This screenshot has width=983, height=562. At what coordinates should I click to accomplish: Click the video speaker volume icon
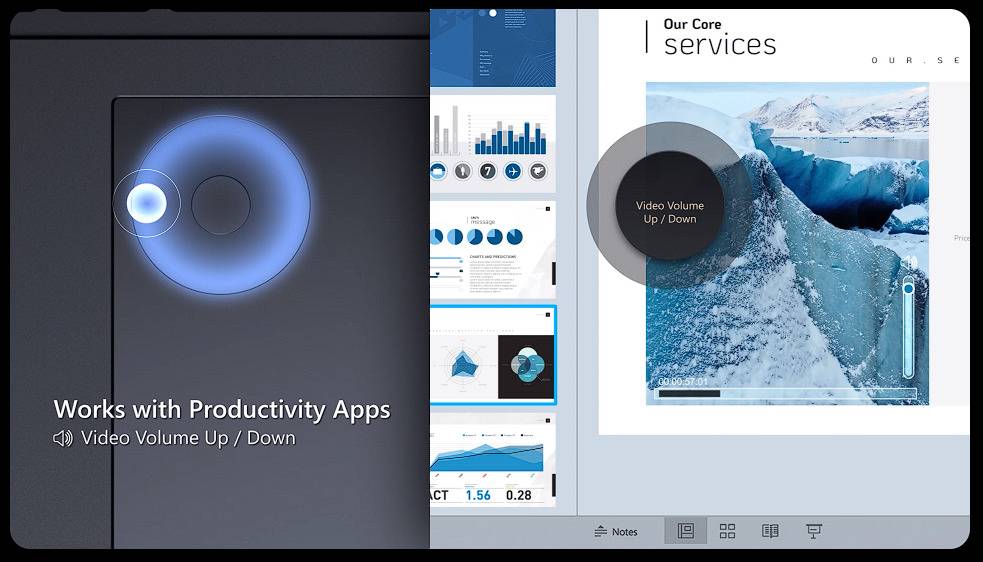[x=908, y=263]
